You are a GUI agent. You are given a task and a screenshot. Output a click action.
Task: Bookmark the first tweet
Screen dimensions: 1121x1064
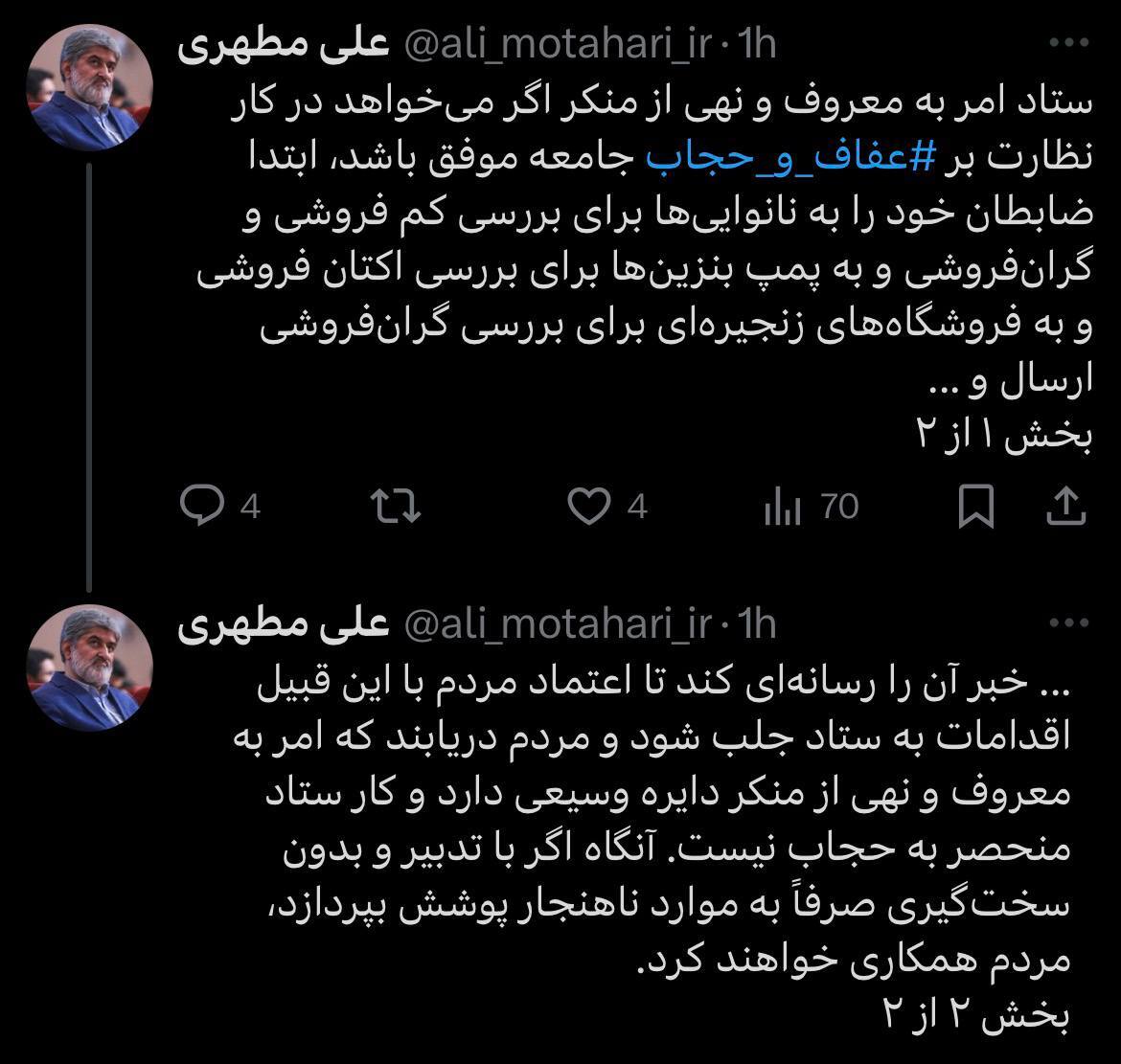point(978,508)
